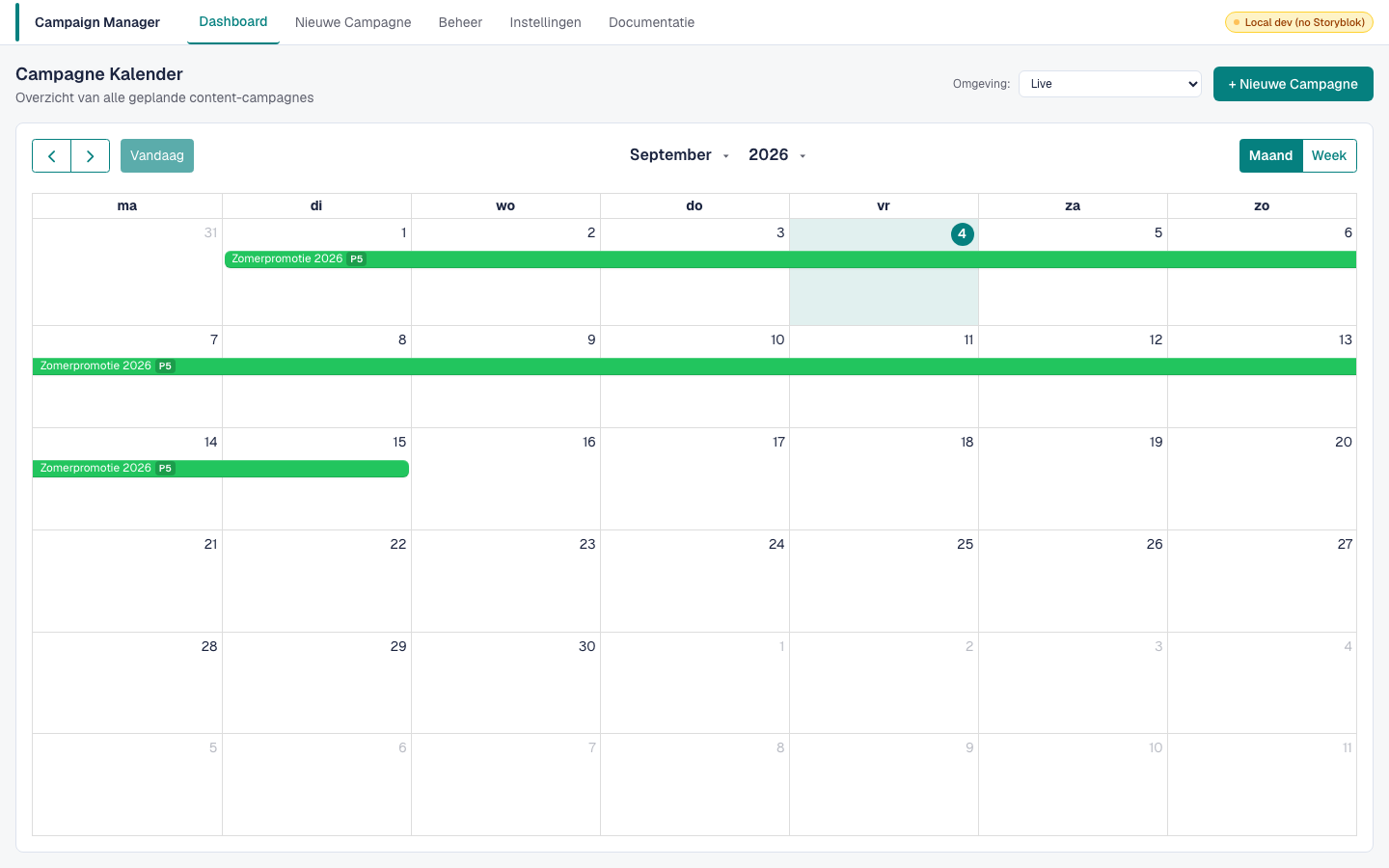Open Zomerpromotie 2026 bar in week of 7
Viewport: 1389px width, 868px height.
point(694,366)
